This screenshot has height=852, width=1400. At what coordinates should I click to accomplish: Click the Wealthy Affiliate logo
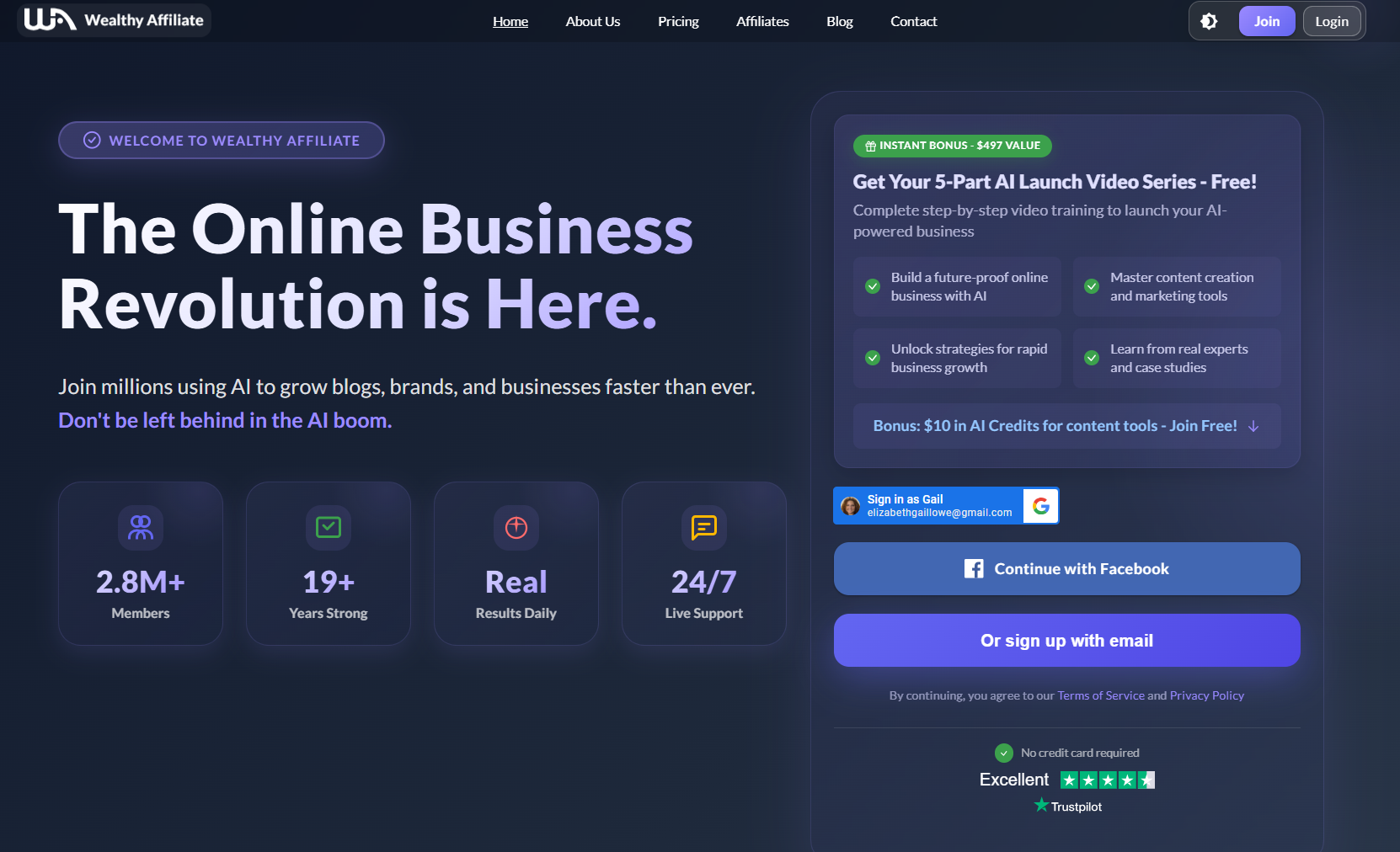[x=114, y=20]
